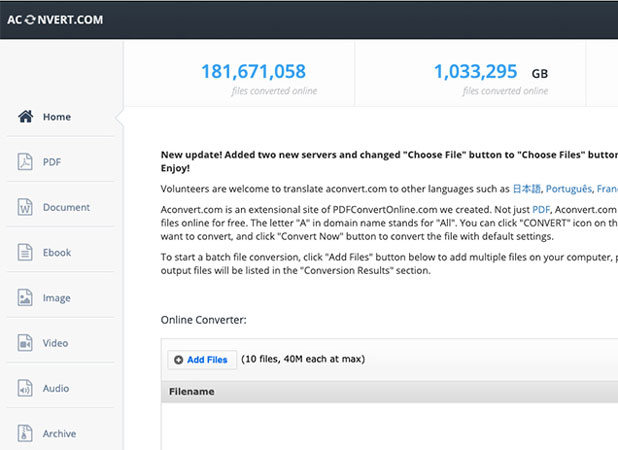Click the plus icon on Add Files
The height and width of the screenshot is (450, 618).
point(178,360)
